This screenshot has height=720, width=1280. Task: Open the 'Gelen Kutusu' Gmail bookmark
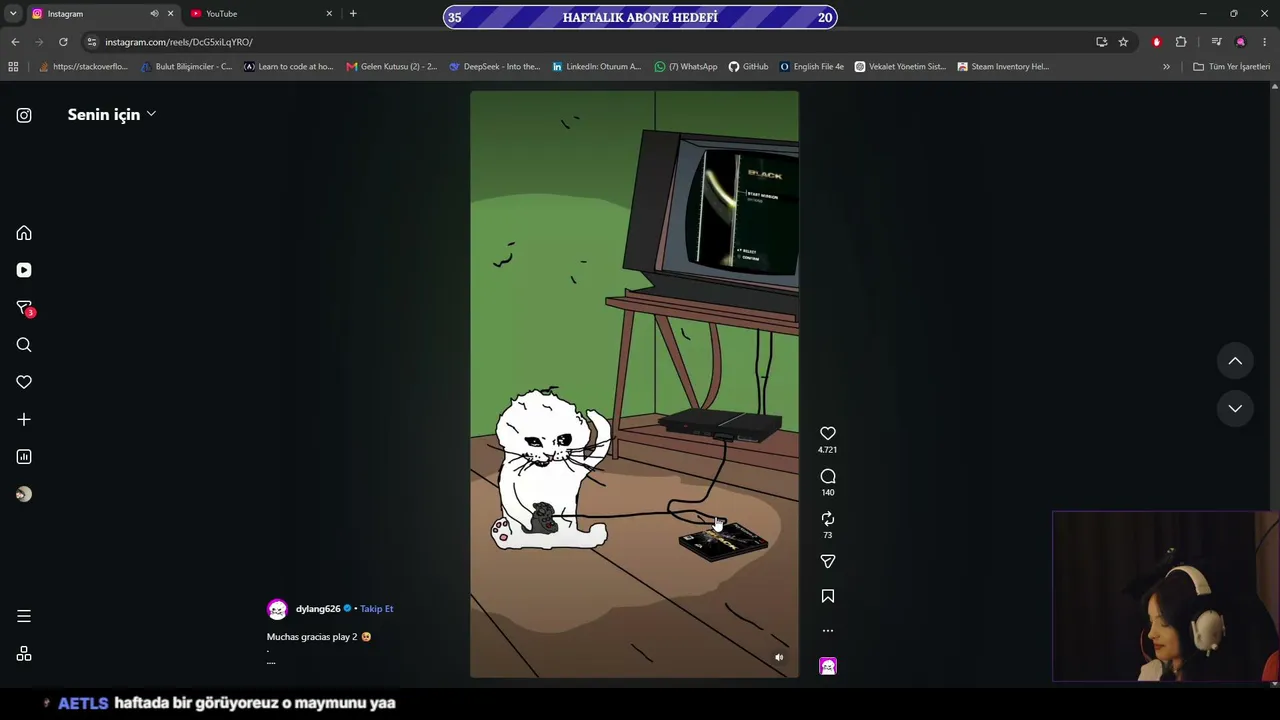pos(391,67)
